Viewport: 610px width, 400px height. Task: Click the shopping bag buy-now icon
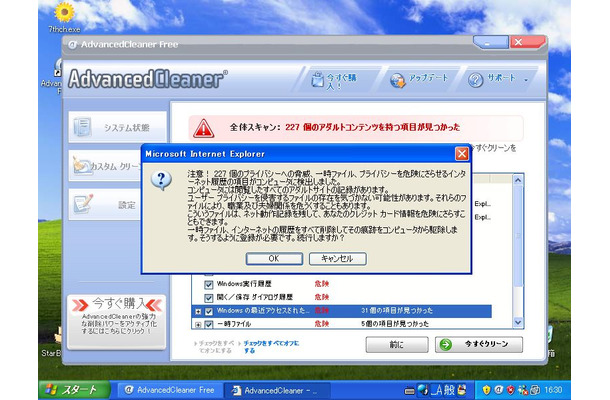[x=317, y=80]
